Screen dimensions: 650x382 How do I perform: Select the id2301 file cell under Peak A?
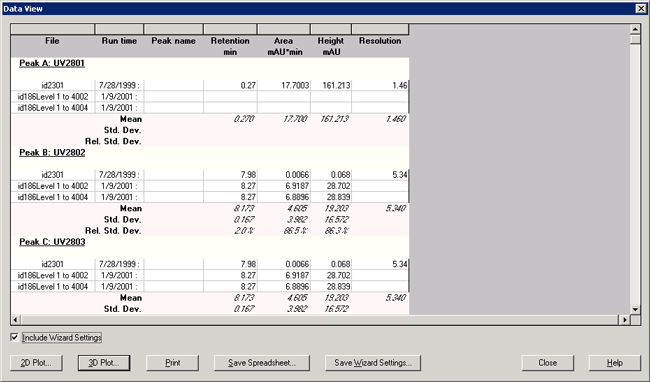[x=53, y=85]
